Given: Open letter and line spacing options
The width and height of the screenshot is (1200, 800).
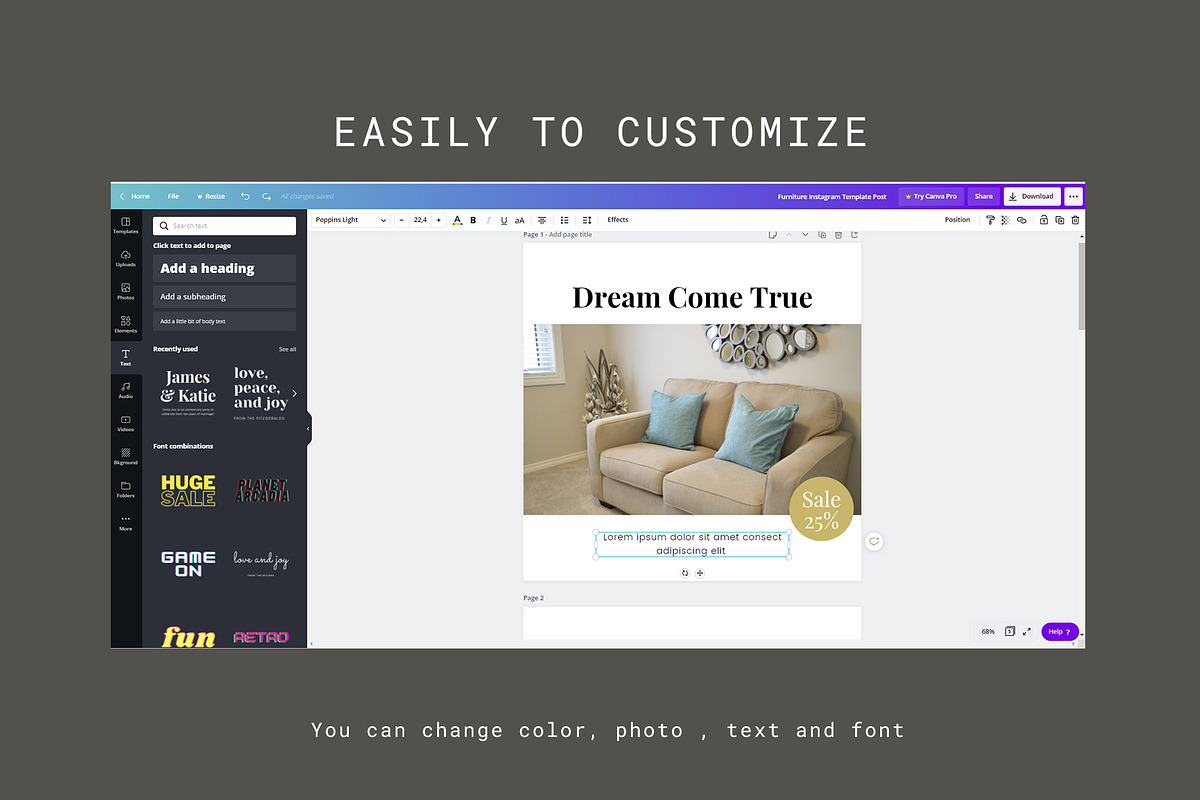Looking at the screenshot, I should tap(587, 220).
